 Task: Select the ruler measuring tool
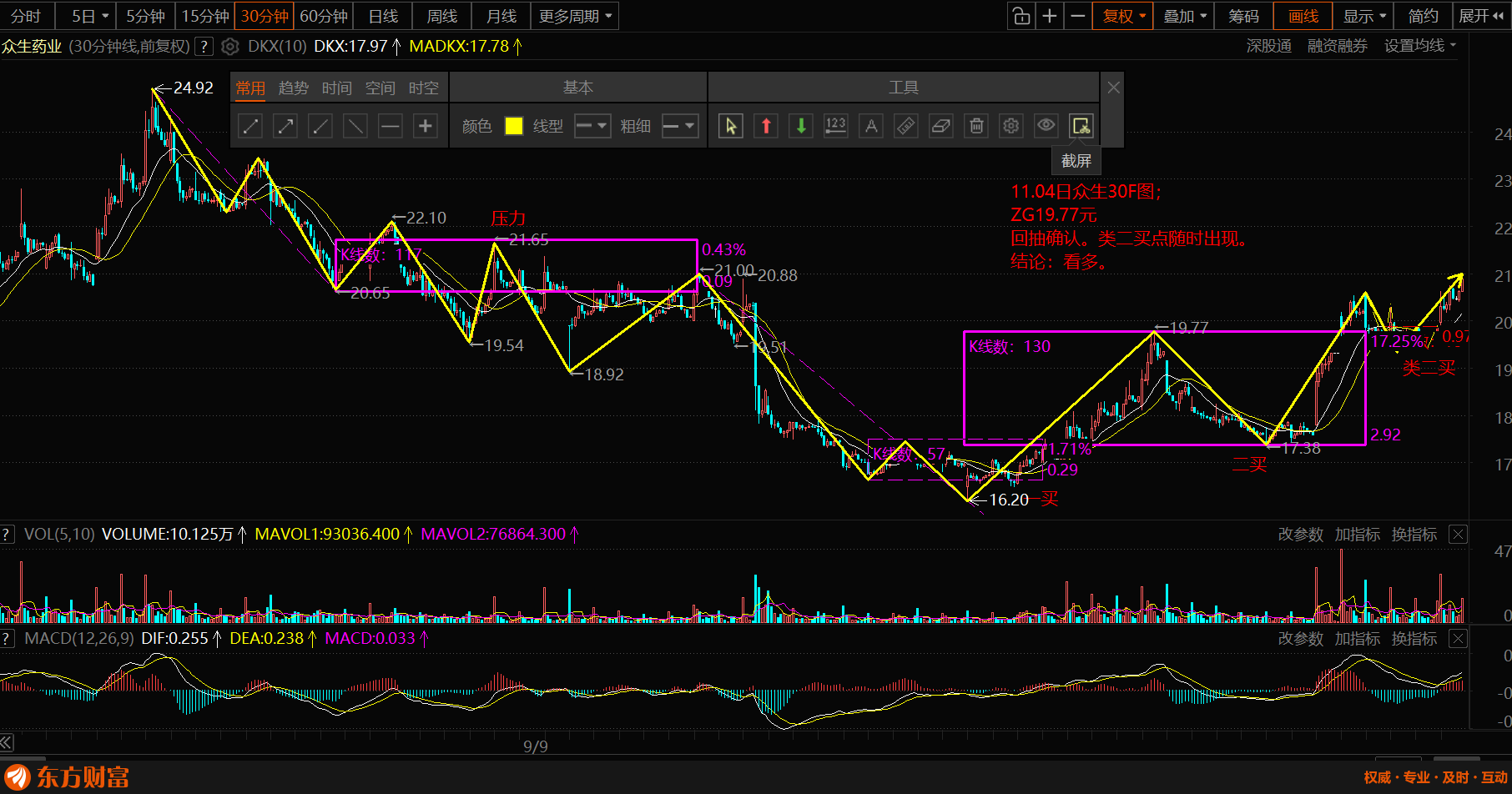pos(906,126)
